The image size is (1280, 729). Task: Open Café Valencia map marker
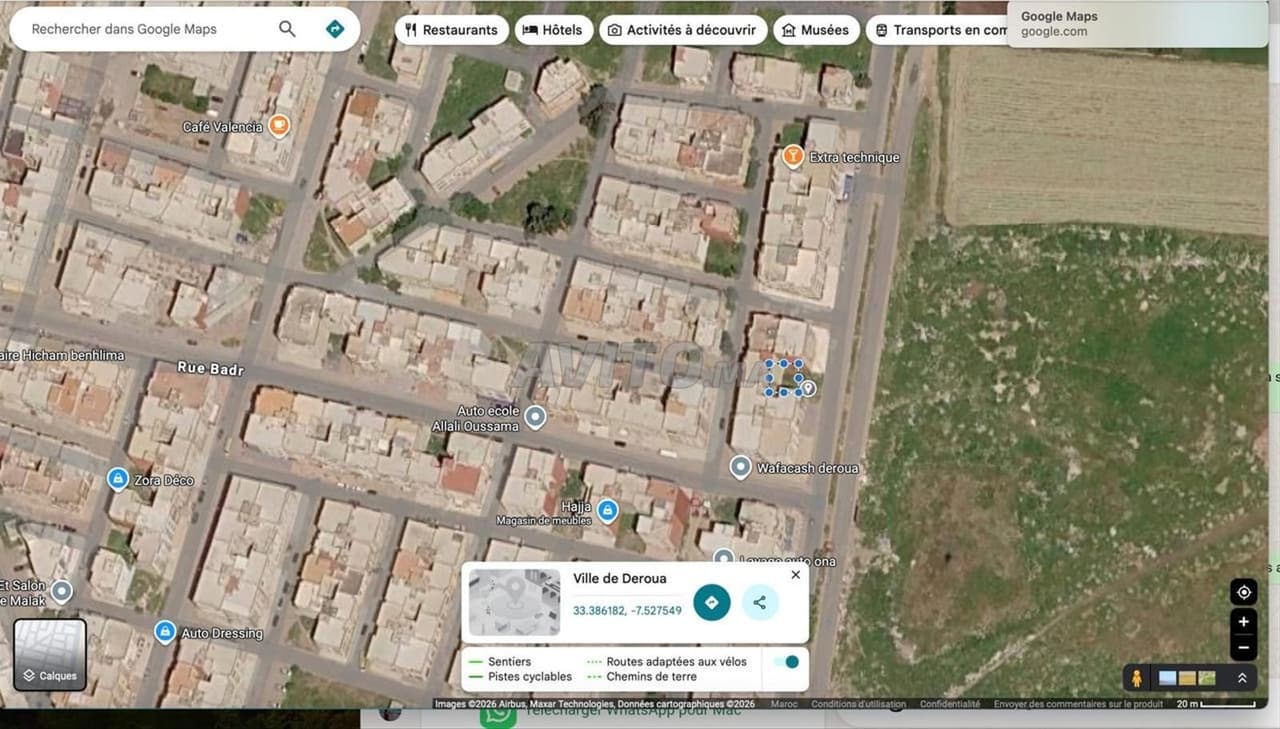279,126
